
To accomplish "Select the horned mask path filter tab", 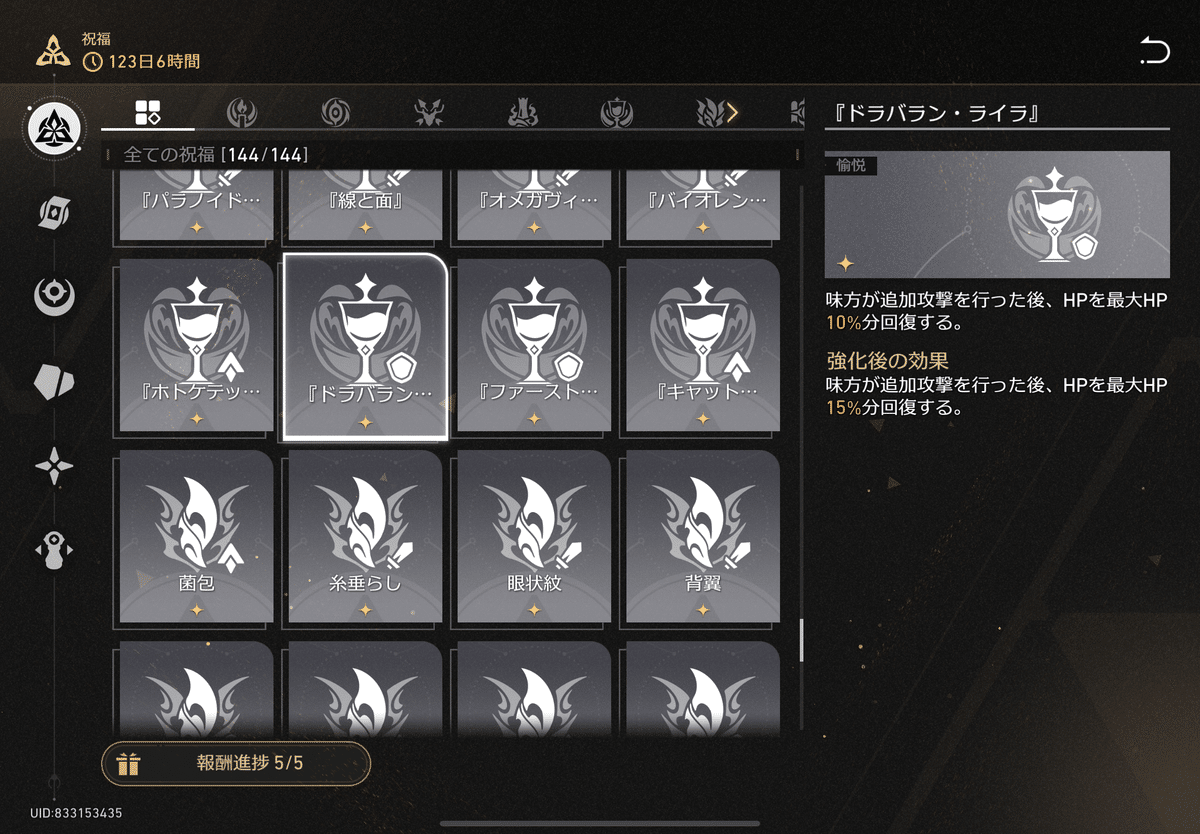I will pos(429,113).
